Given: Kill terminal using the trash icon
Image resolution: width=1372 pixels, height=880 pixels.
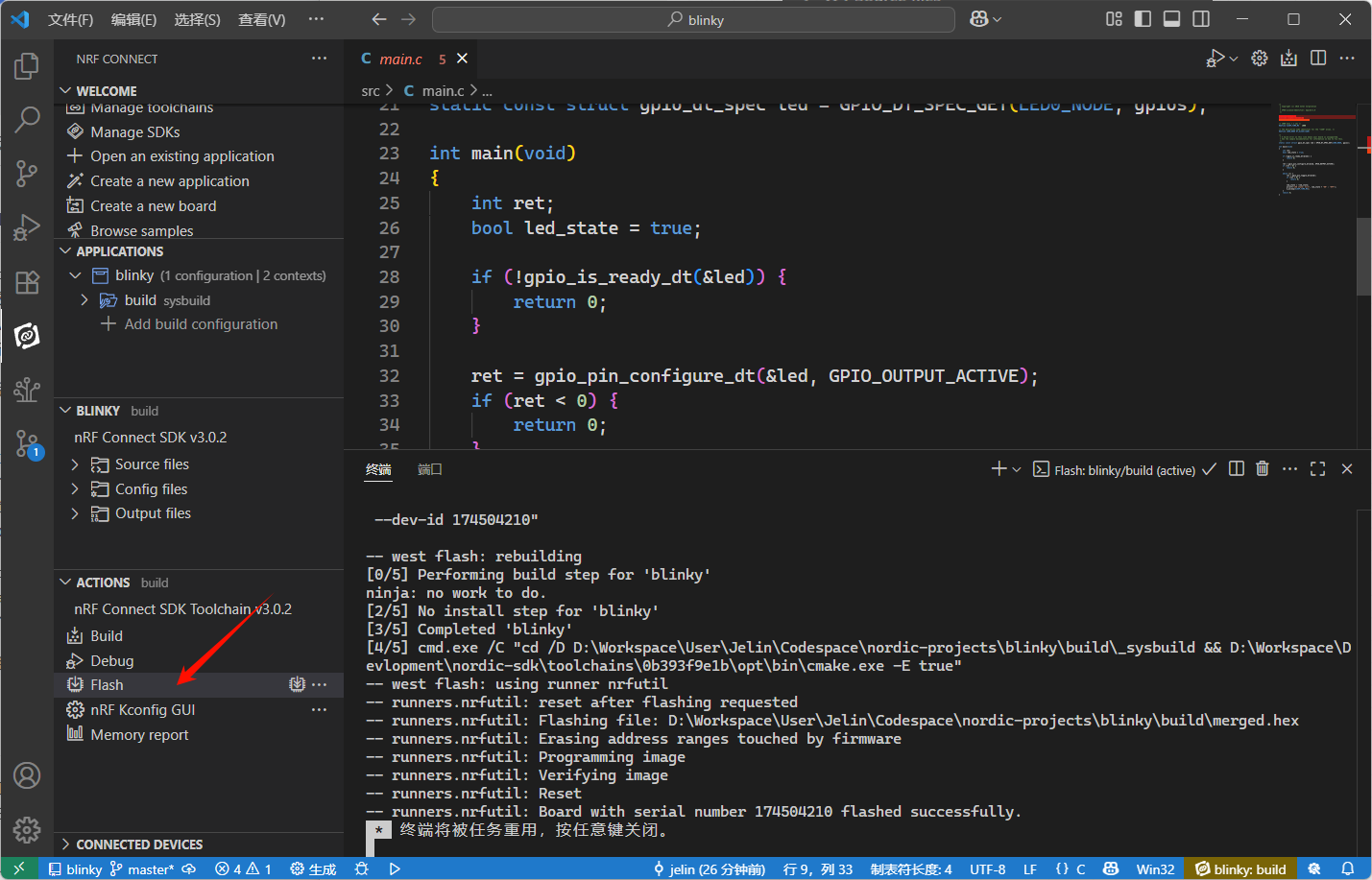Looking at the screenshot, I should pos(1263,469).
